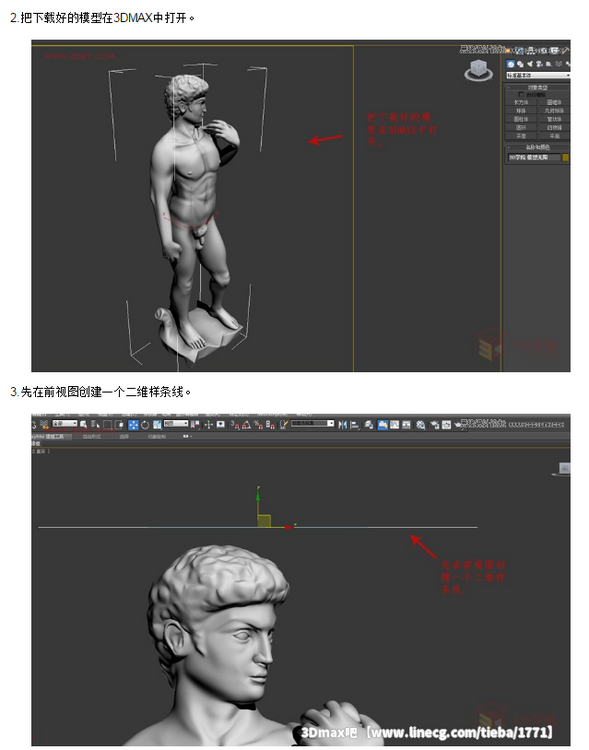The width and height of the screenshot is (589, 750).
Task: Click the 圆环 (Torus) primitive button
Action: click(521, 128)
